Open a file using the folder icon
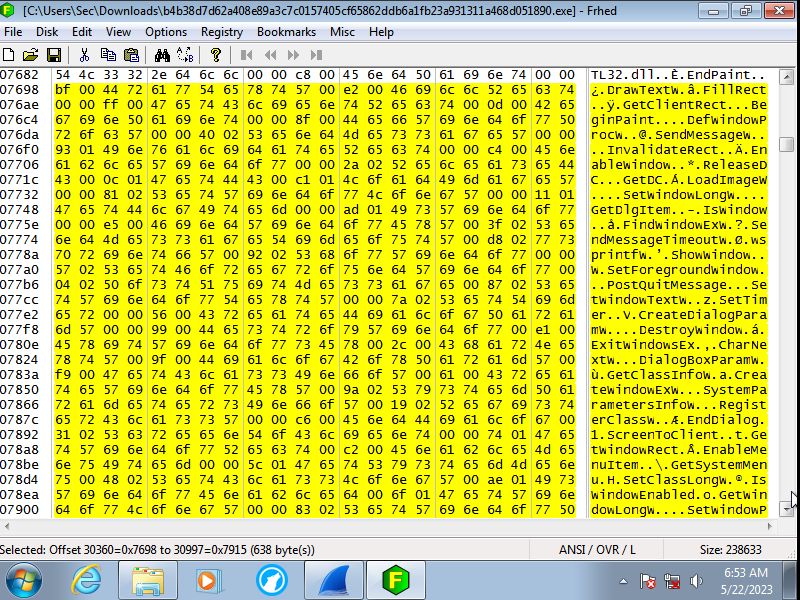Viewport: 800px width, 600px height. coord(31,55)
